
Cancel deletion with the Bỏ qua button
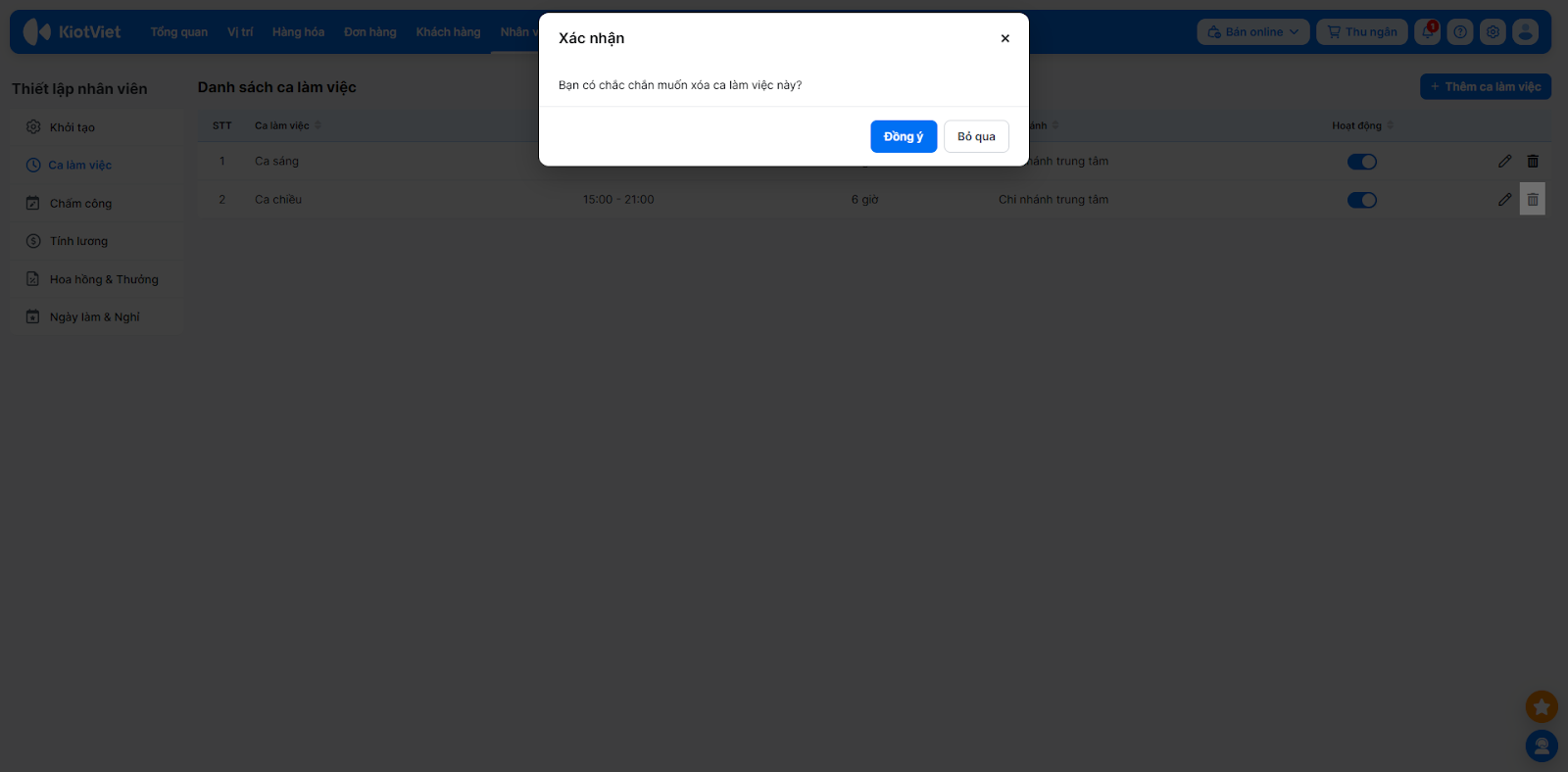[976, 136]
